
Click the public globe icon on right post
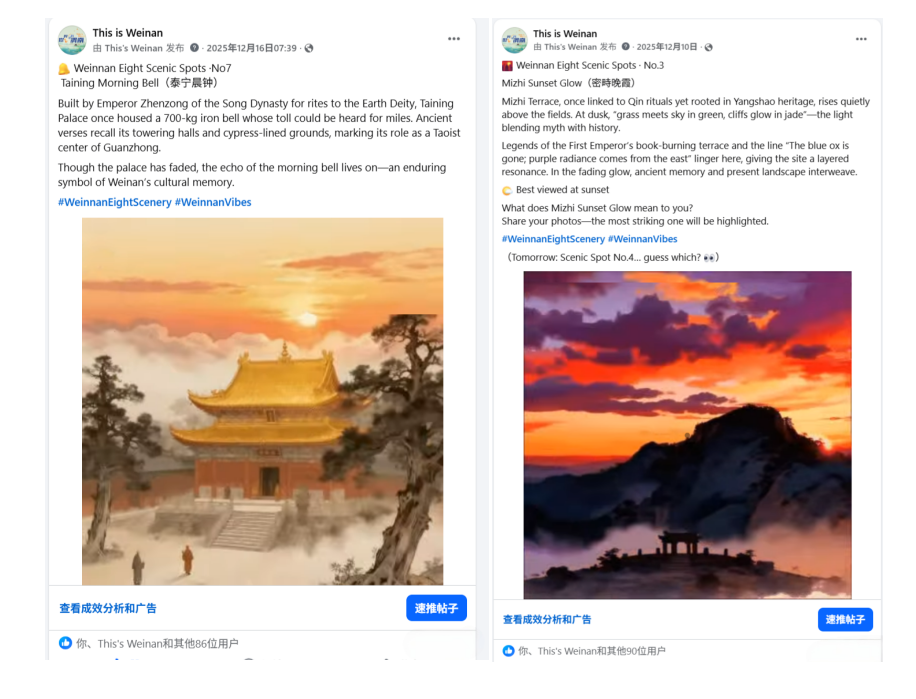pyautogui.click(x=709, y=47)
